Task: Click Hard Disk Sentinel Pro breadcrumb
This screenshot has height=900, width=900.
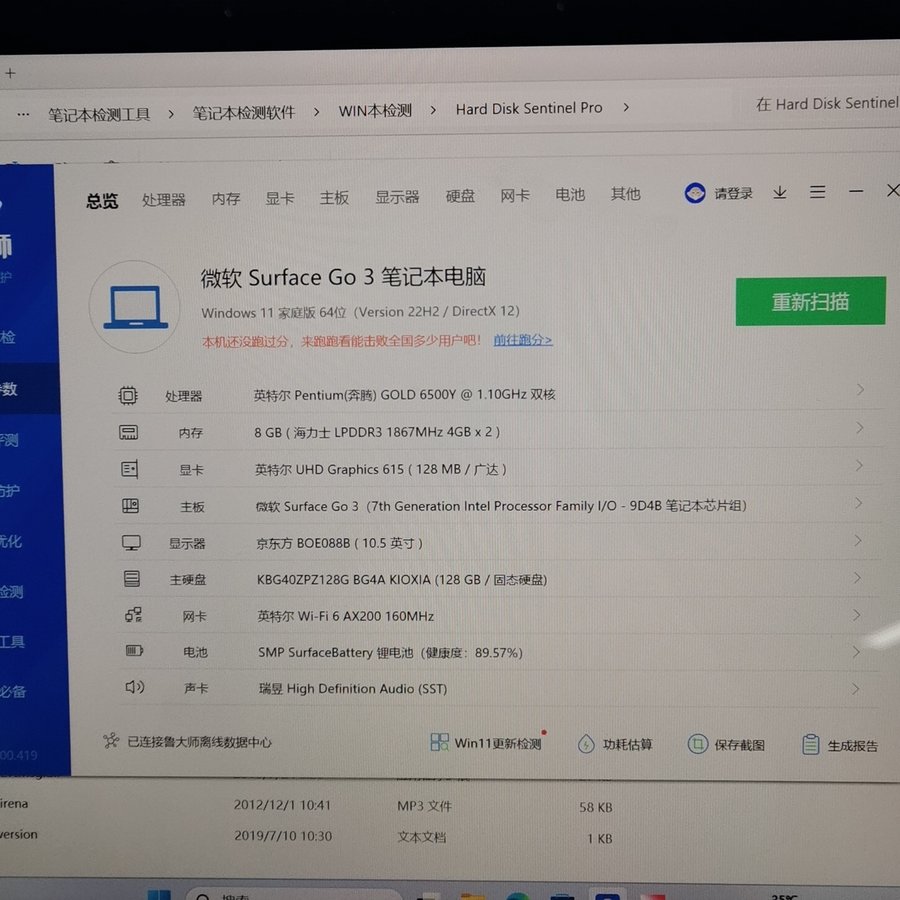Action: click(529, 108)
